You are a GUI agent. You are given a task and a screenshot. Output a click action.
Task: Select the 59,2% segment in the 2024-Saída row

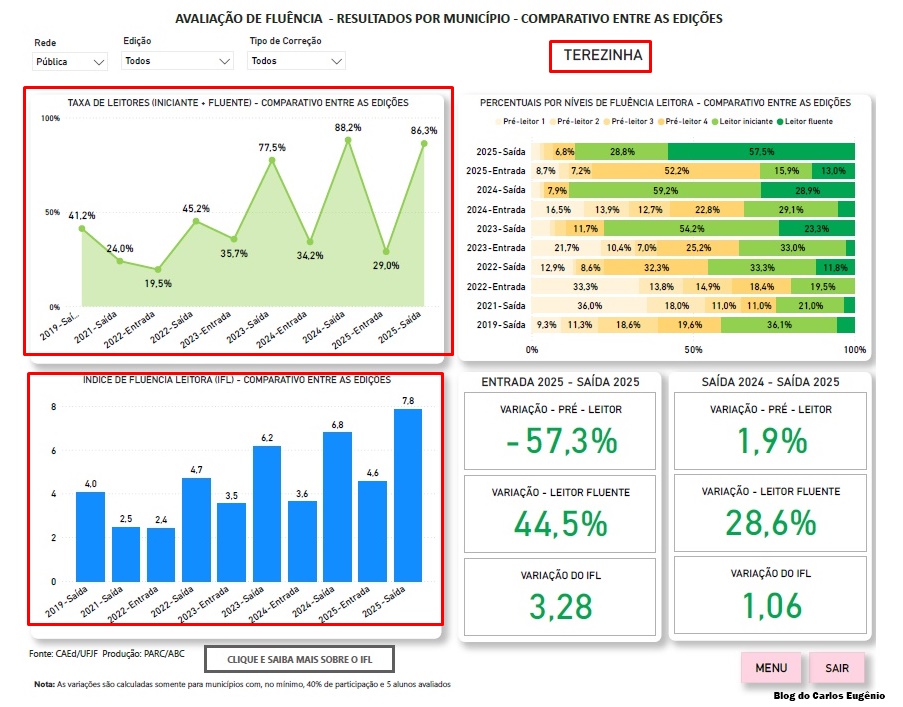(659, 190)
